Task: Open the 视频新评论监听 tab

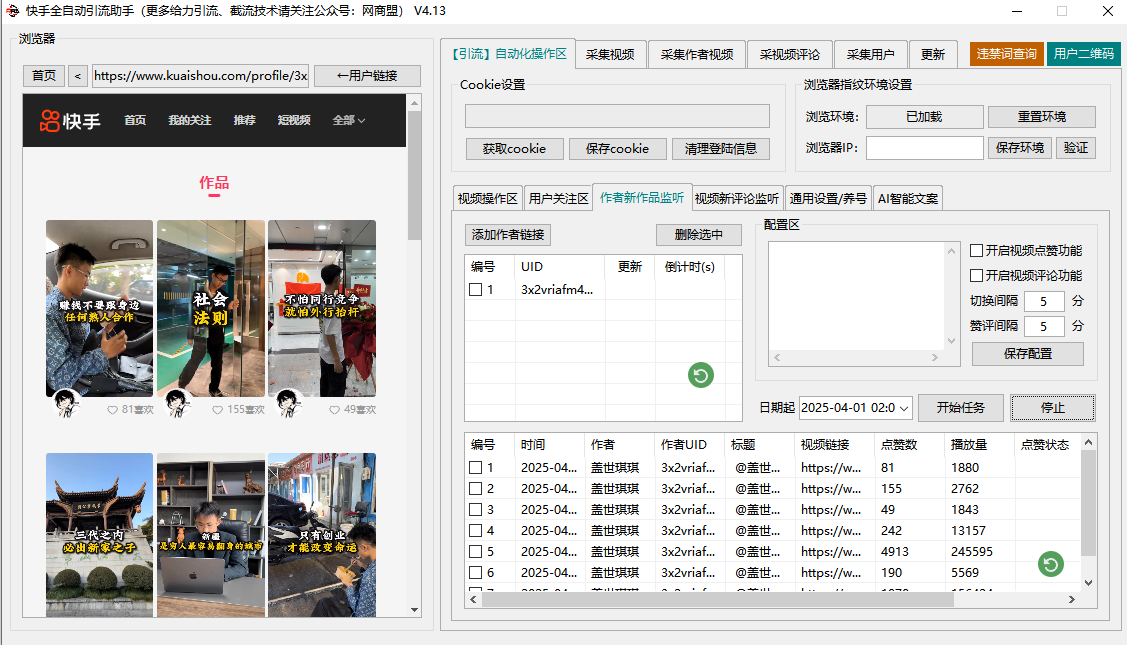Action: 737,198
